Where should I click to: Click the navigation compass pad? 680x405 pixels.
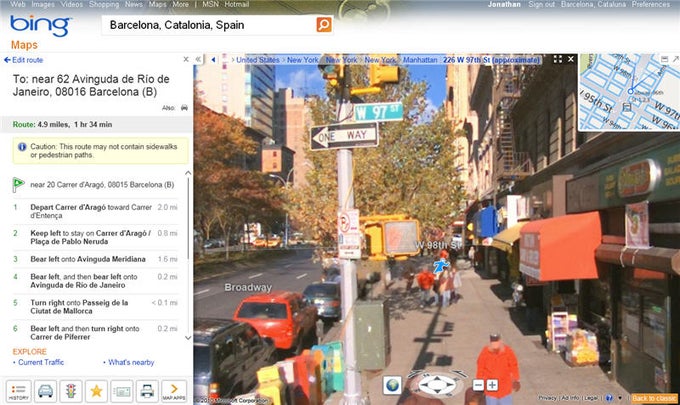pos(437,384)
